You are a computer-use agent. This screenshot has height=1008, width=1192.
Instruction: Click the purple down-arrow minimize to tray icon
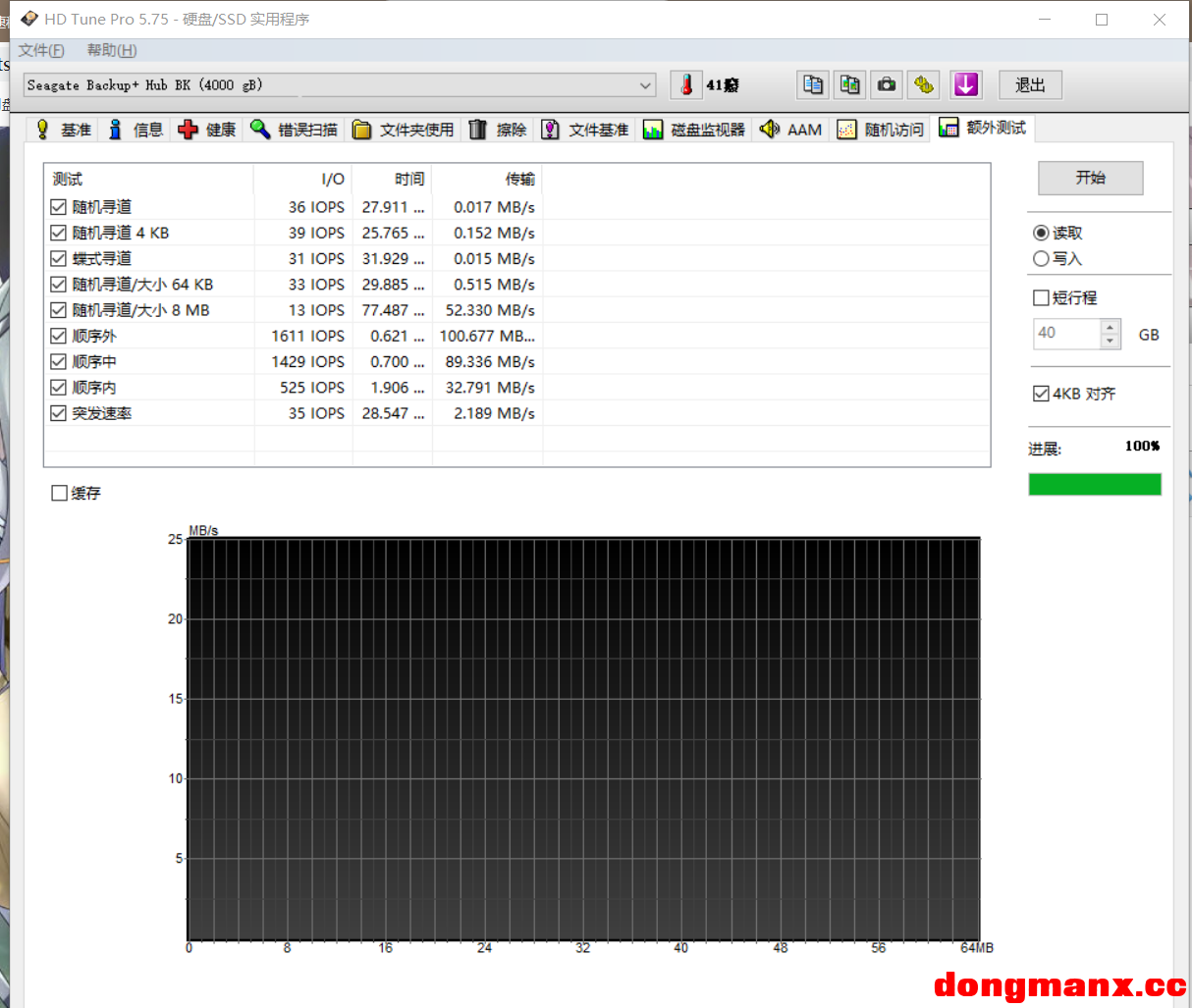(966, 85)
